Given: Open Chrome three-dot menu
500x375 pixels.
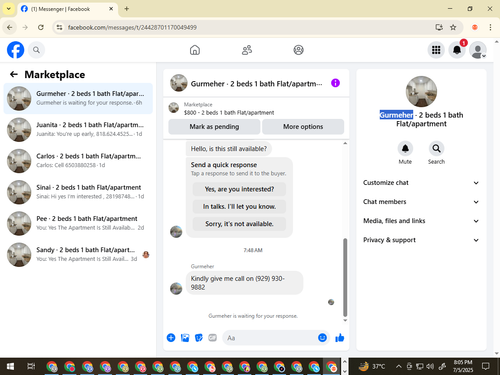Looking at the screenshot, I should coord(490,27).
